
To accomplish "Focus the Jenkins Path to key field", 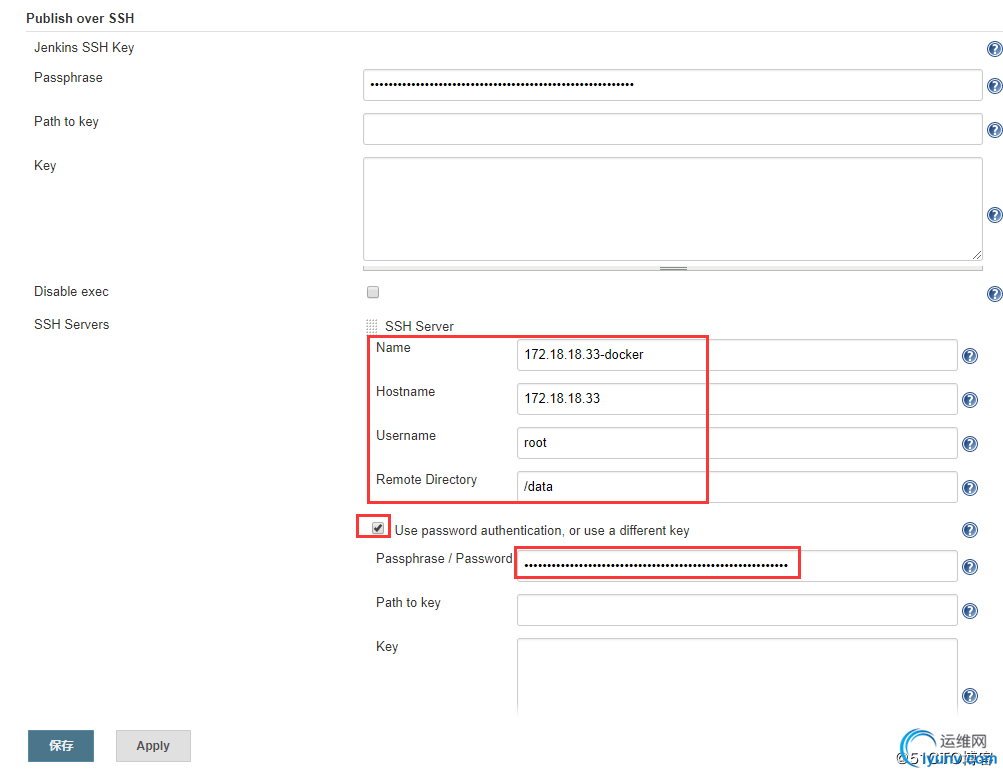I will point(672,129).
